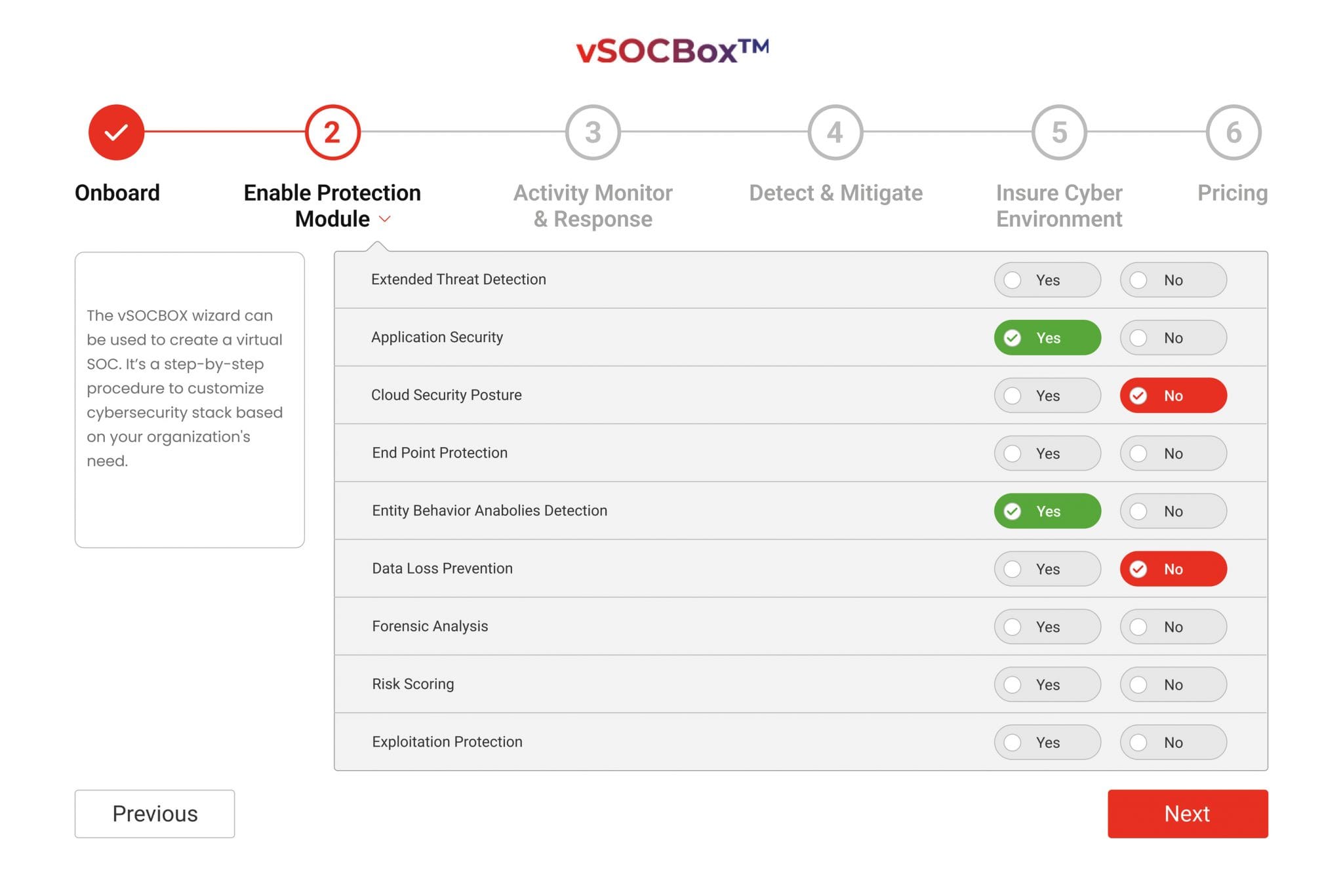Choose No for Exploitation Protection
The image size is (1343, 896).
click(x=1173, y=742)
